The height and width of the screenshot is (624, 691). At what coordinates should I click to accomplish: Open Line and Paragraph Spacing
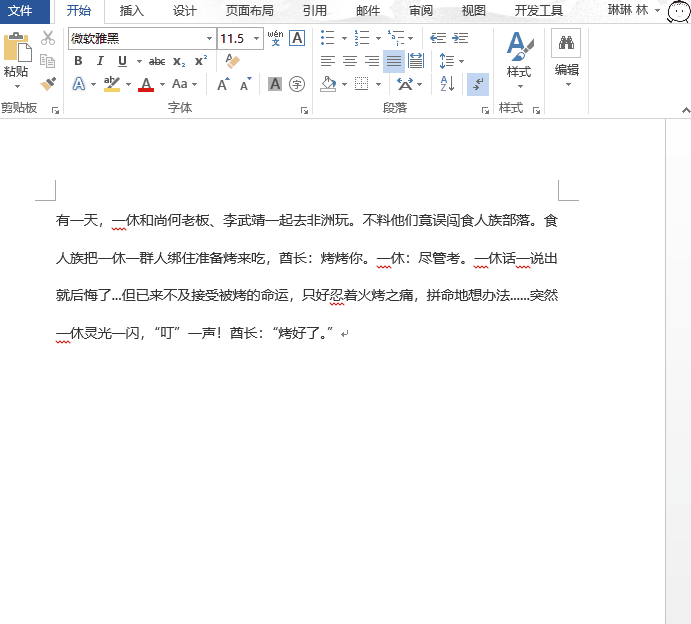click(x=447, y=61)
